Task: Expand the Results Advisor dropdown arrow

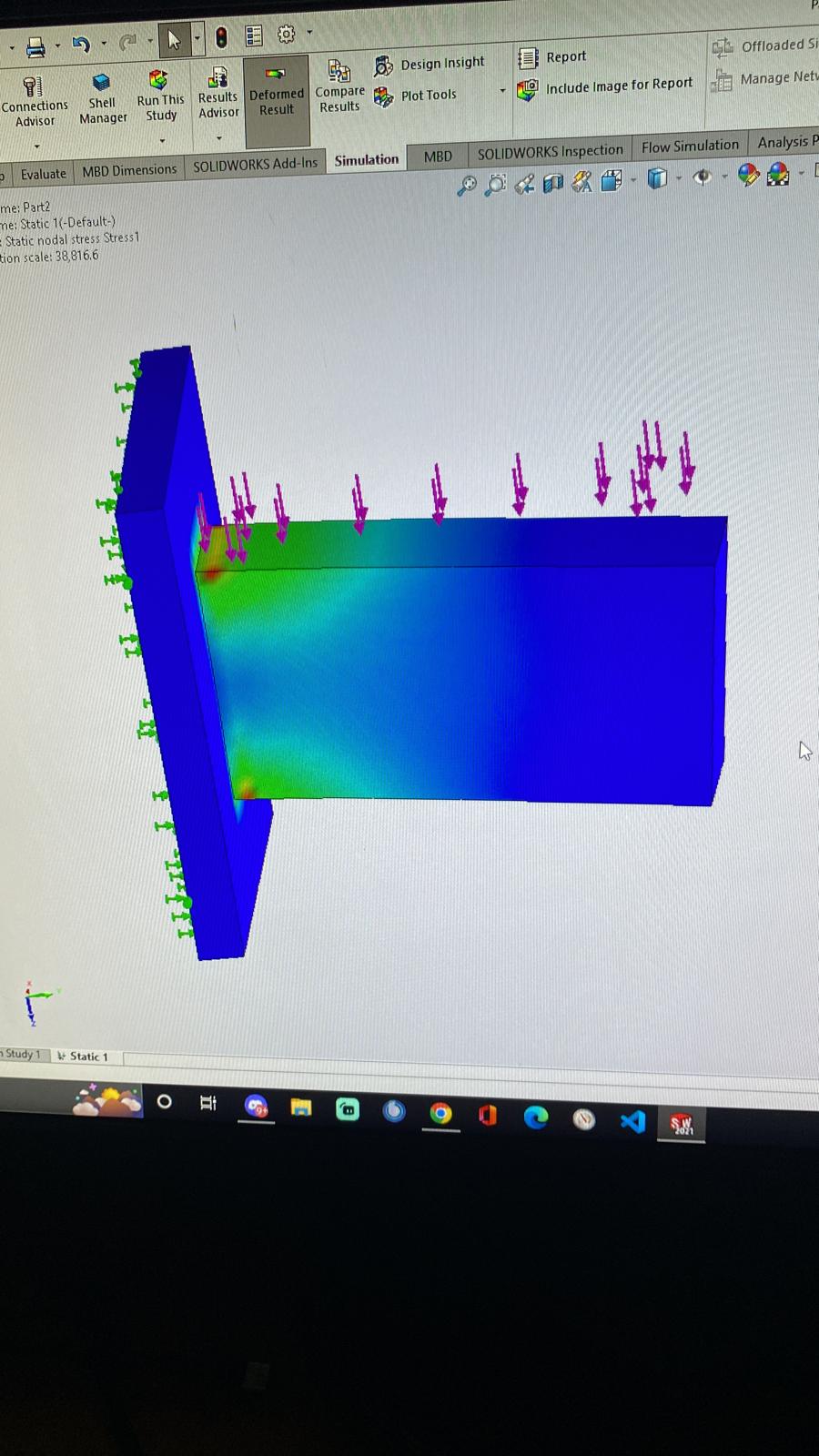Action: (x=219, y=138)
